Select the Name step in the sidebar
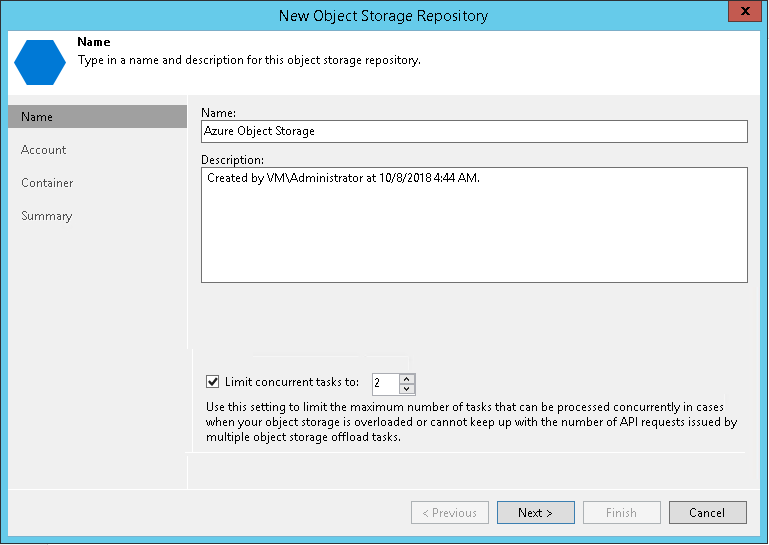This screenshot has width=769, height=545. 37,117
